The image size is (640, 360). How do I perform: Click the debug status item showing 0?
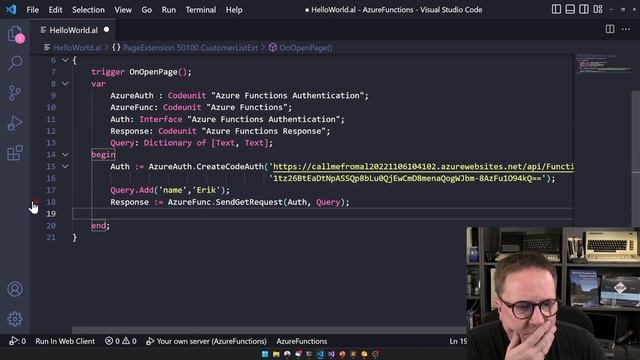18,341
